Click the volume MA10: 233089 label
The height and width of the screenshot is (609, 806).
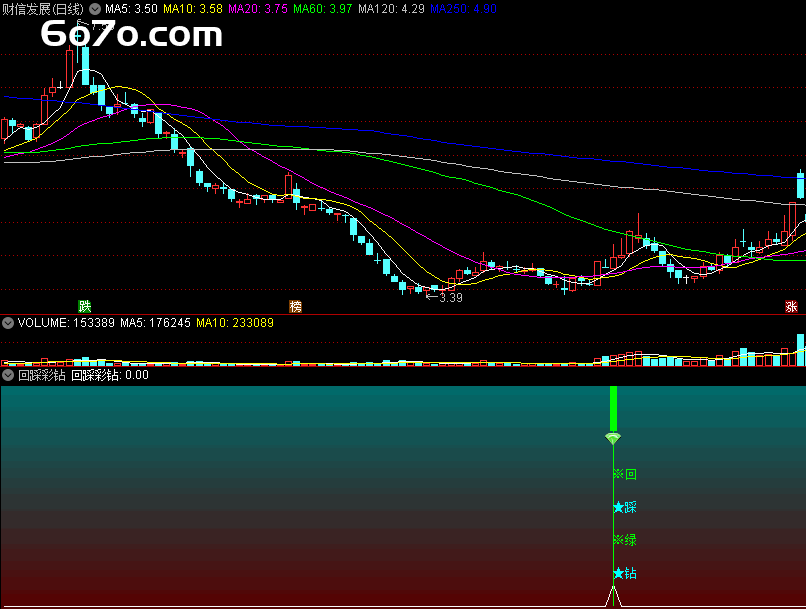tap(235, 323)
